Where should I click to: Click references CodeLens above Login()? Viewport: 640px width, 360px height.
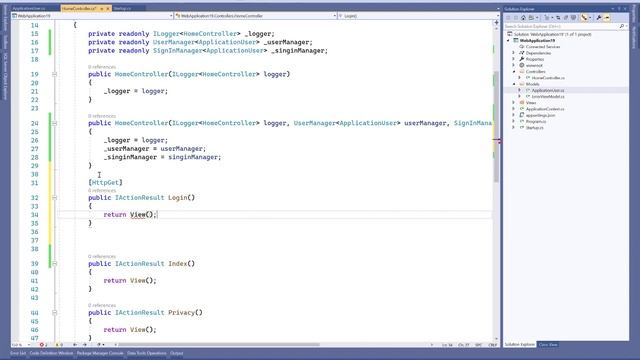coord(102,191)
